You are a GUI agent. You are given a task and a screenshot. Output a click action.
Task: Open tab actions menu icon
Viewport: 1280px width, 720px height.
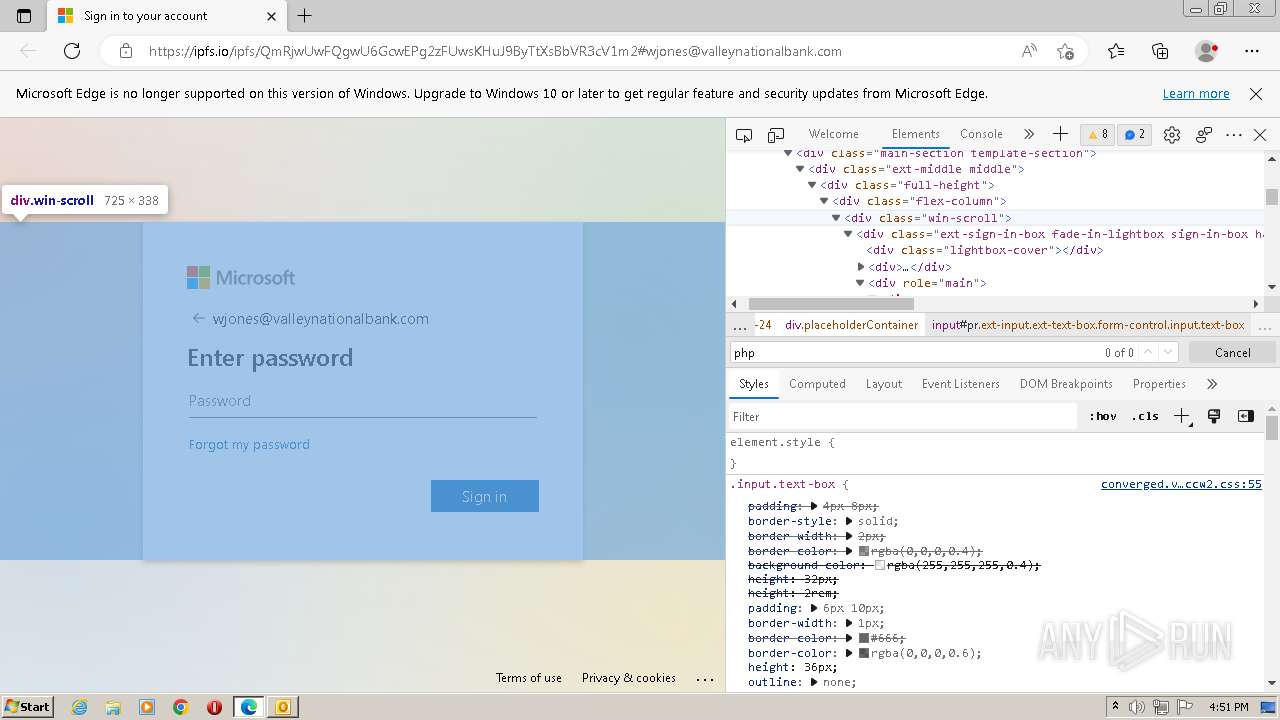pyautogui.click(x=24, y=16)
